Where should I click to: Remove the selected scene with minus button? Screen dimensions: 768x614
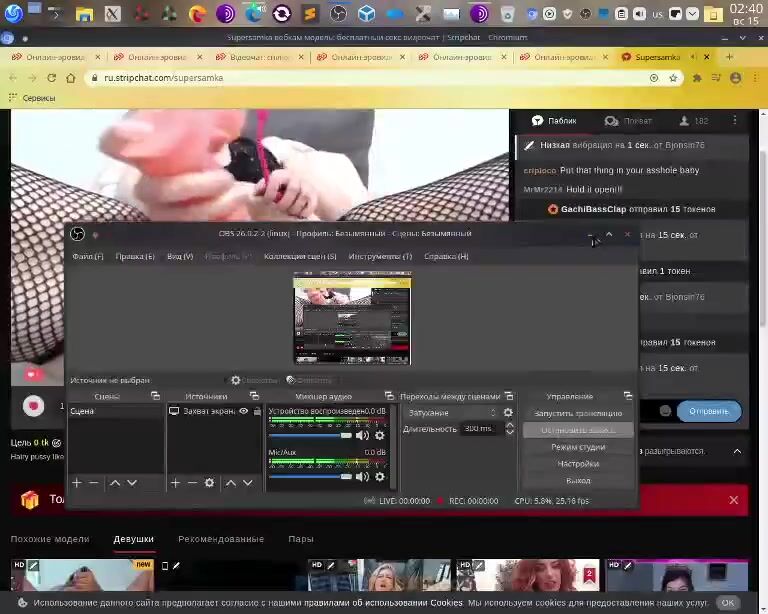tap(94, 483)
